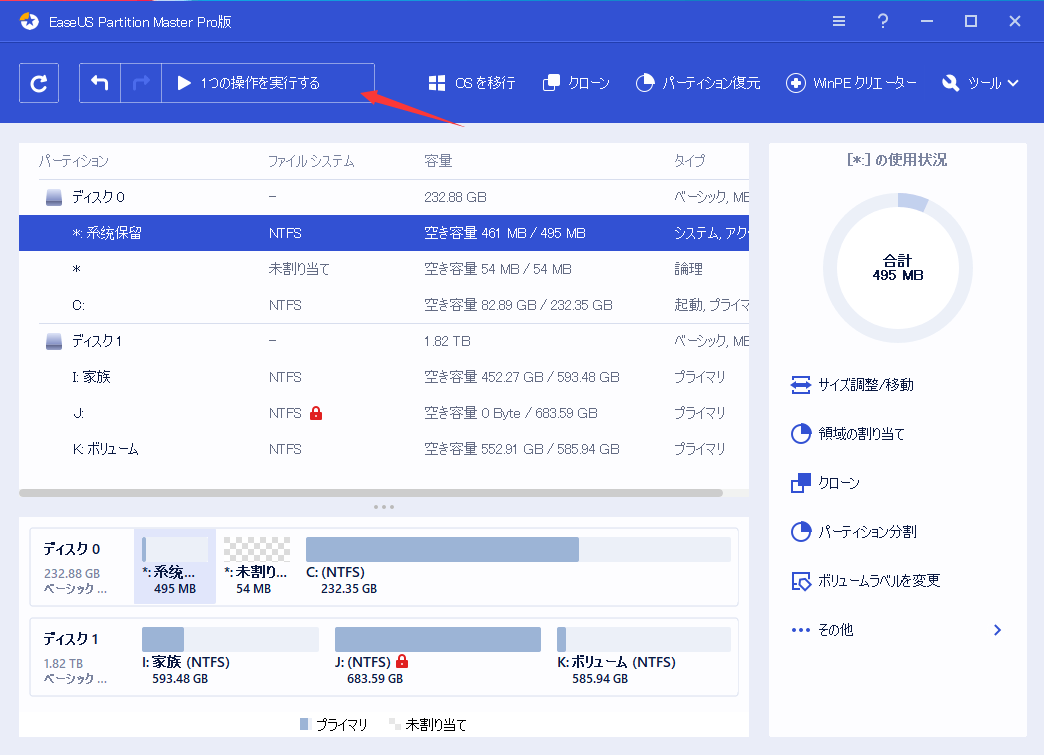
Task: Open the クローン toolbar item
Action: pos(576,83)
